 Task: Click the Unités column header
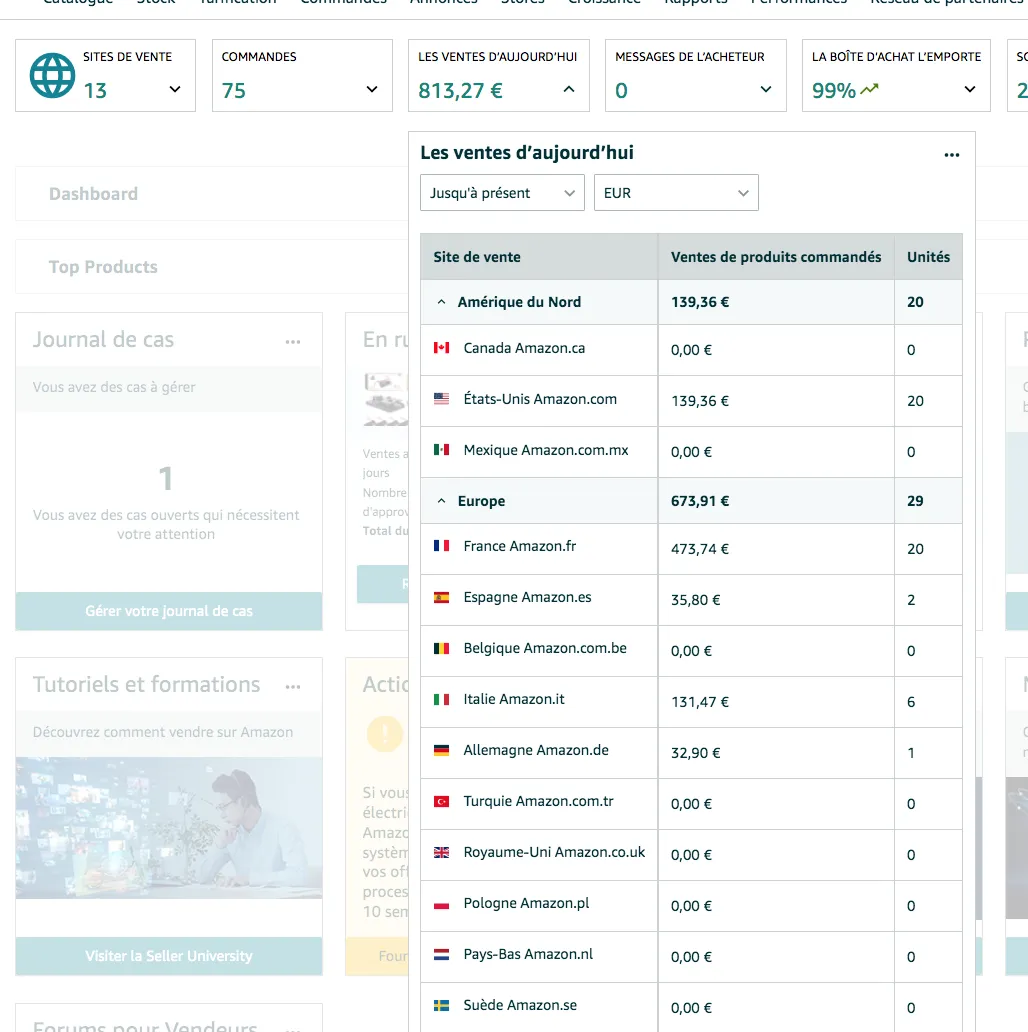[x=928, y=257]
